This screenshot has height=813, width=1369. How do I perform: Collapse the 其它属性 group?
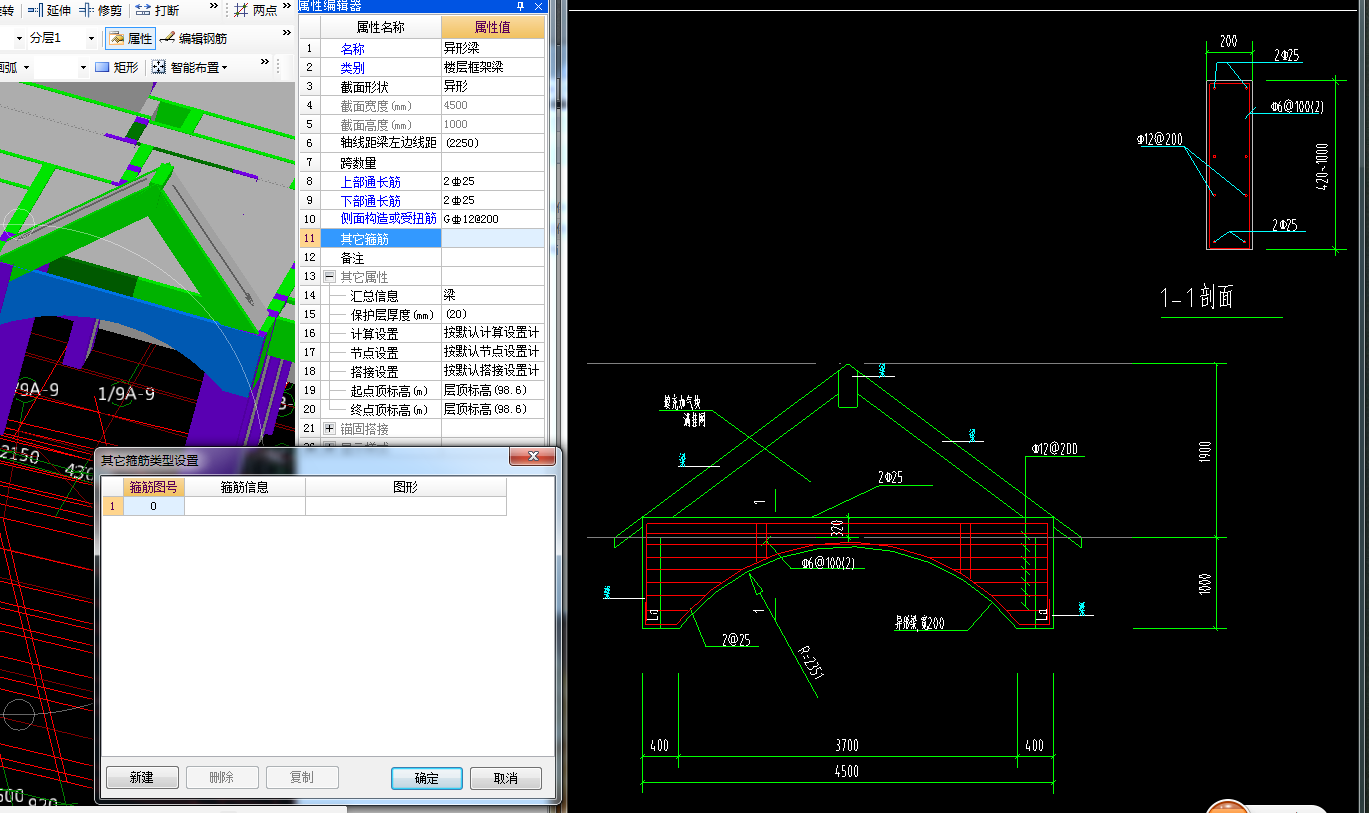(330, 277)
